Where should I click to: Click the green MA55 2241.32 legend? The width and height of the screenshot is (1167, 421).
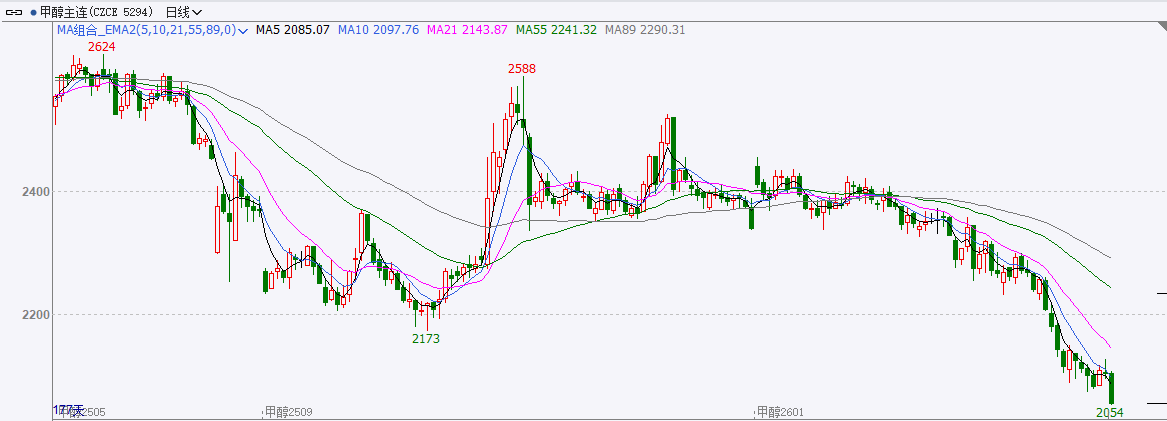click(556, 30)
